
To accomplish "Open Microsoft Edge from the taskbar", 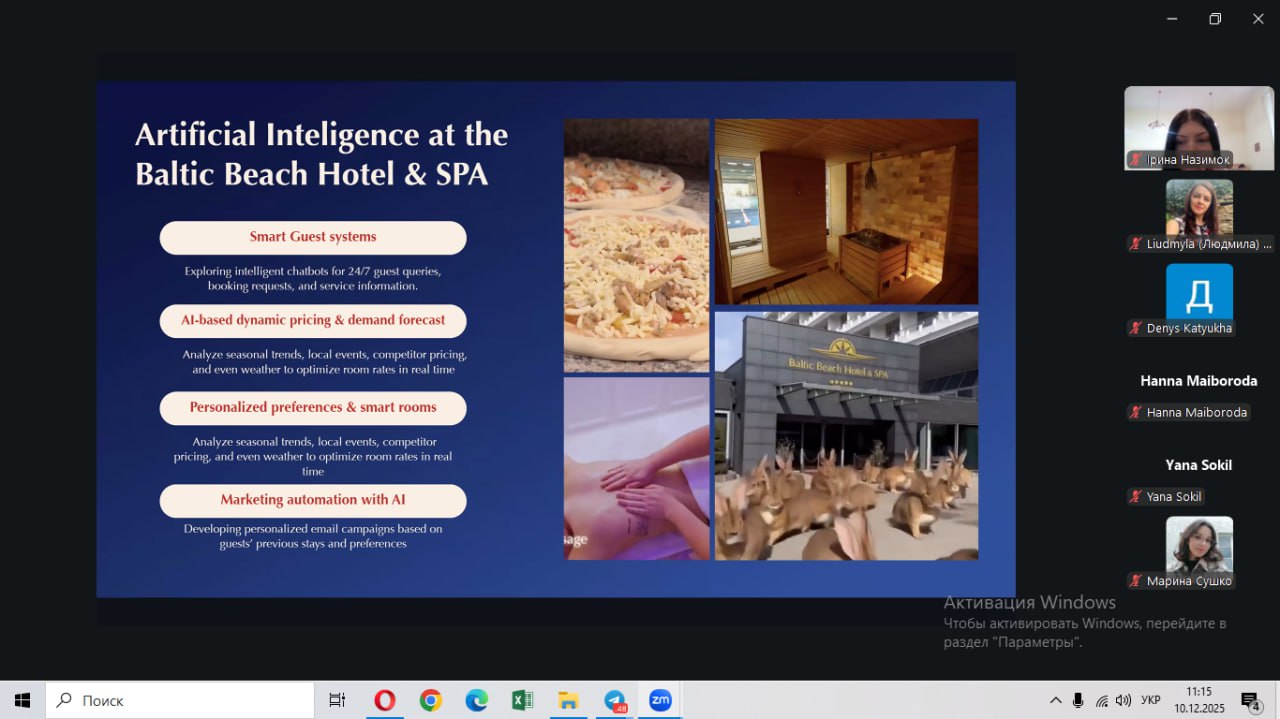I will [476, 700].
